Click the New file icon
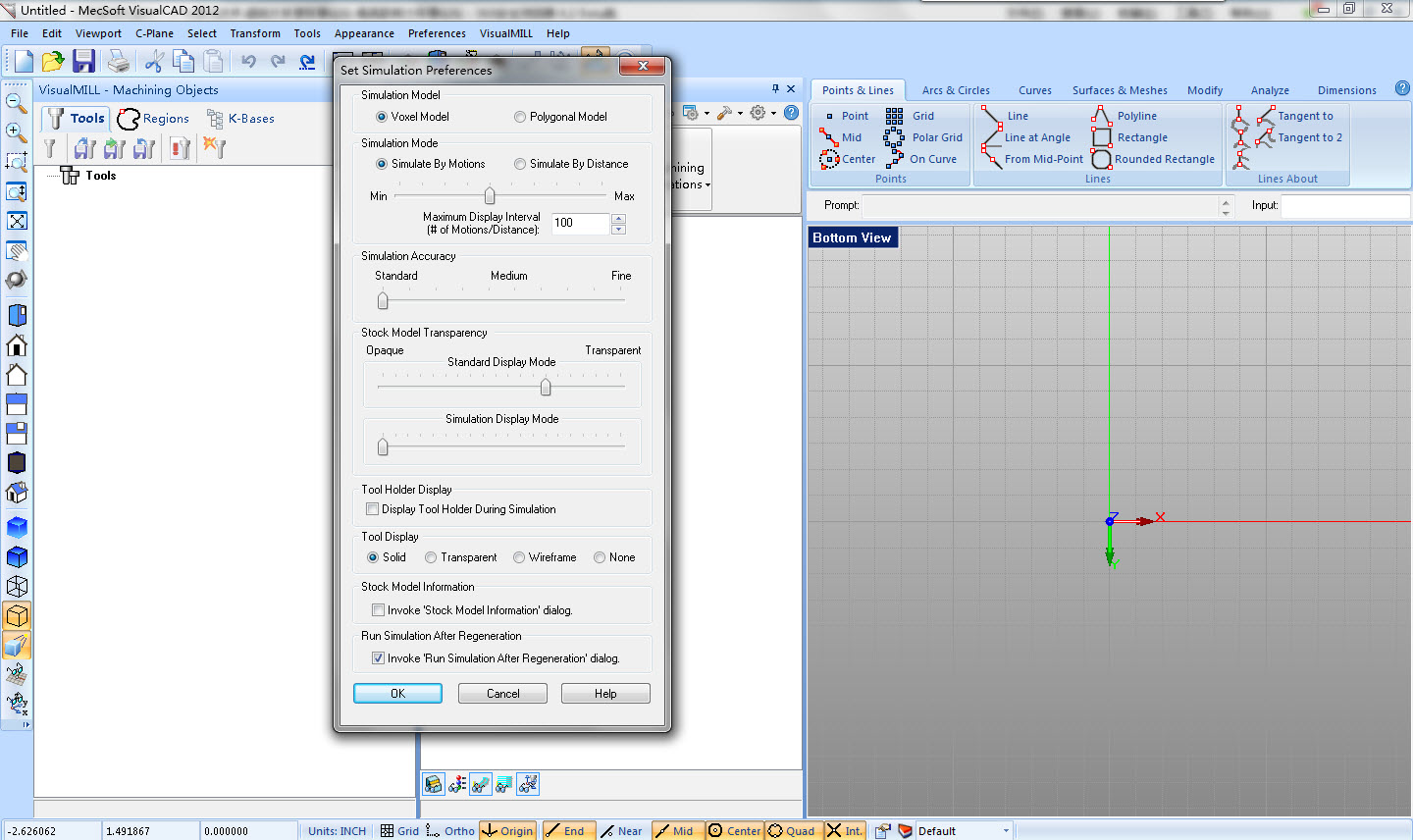 [x=23, y=61]
